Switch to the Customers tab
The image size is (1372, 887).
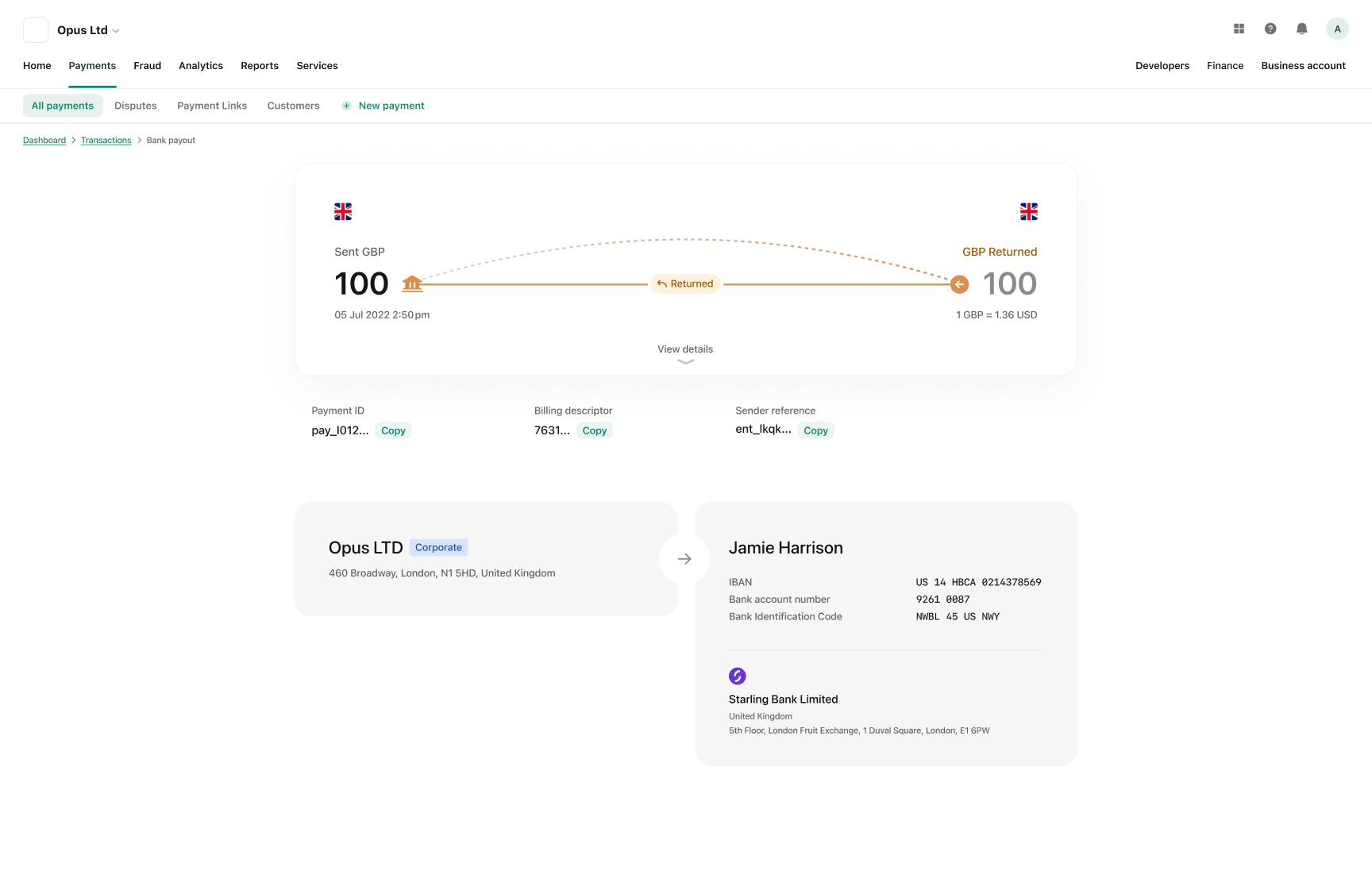click(294, 106)
